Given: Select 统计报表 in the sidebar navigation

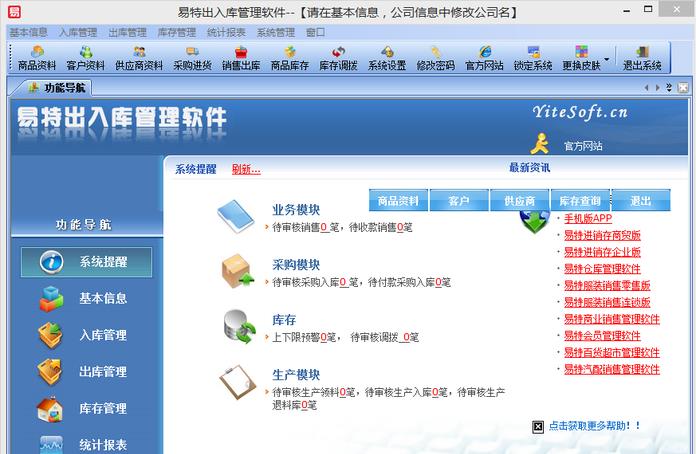Looking at the screenshot, I should click(x=83, y=444).
